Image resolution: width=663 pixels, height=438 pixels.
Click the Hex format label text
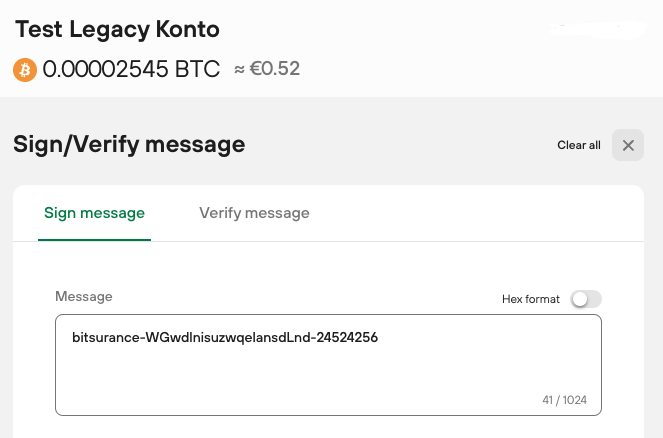point(531,299)
